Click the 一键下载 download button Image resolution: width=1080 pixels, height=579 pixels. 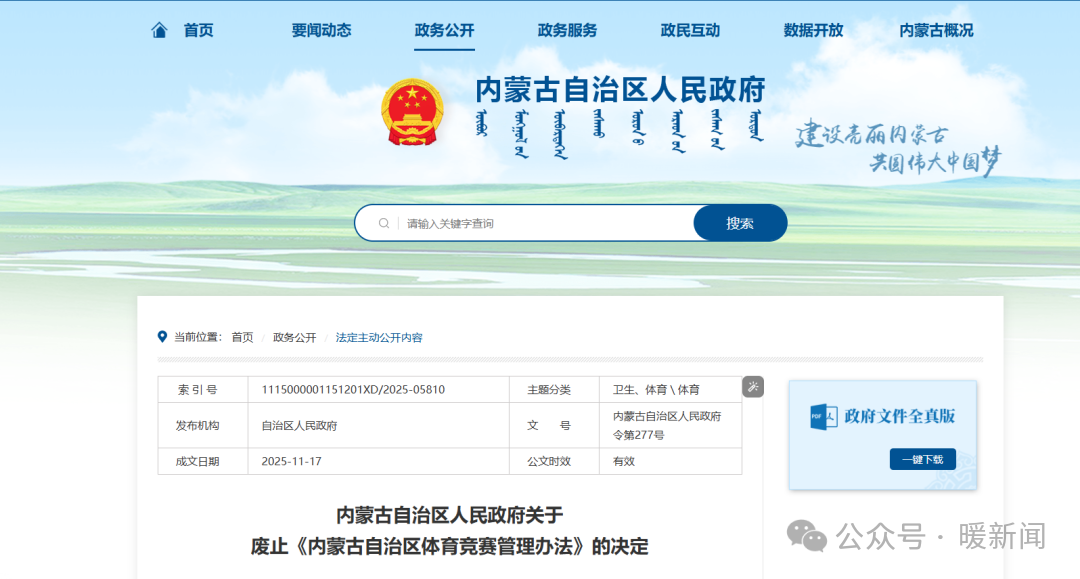pos(922,459)
